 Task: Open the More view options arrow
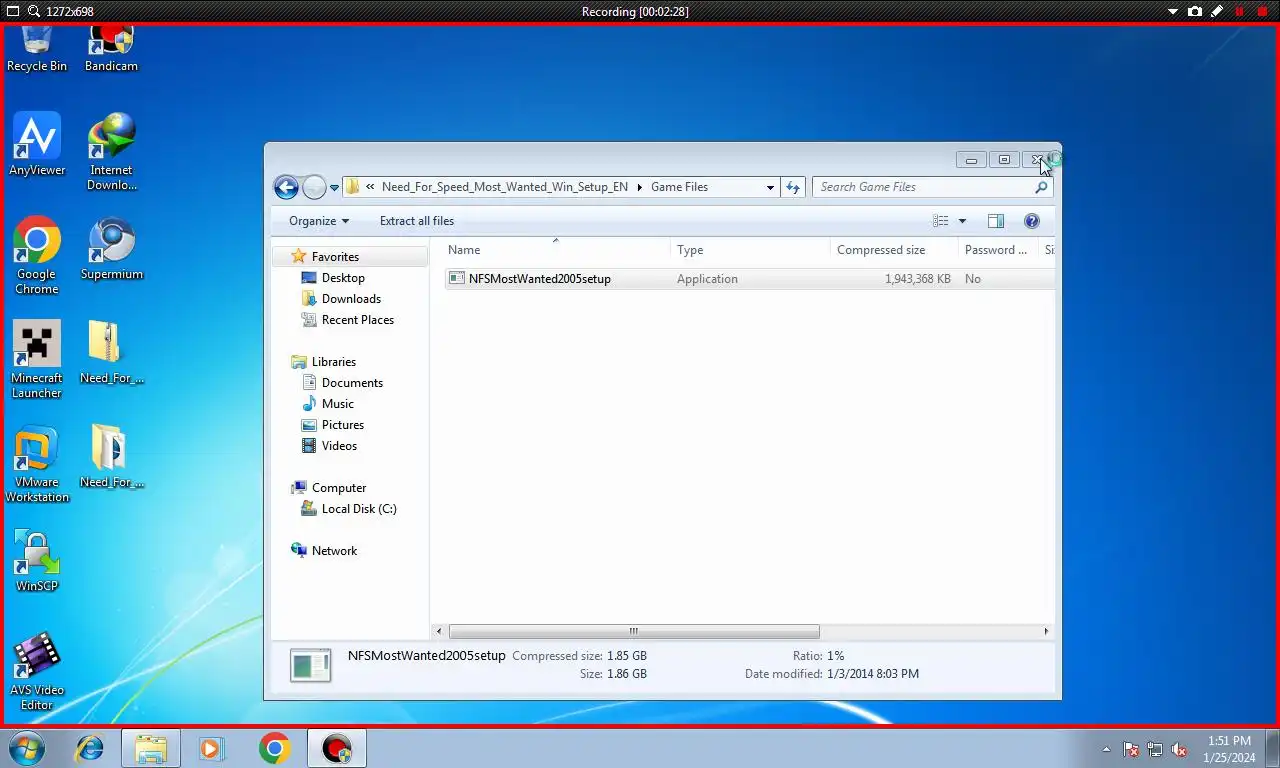point(962,221)
